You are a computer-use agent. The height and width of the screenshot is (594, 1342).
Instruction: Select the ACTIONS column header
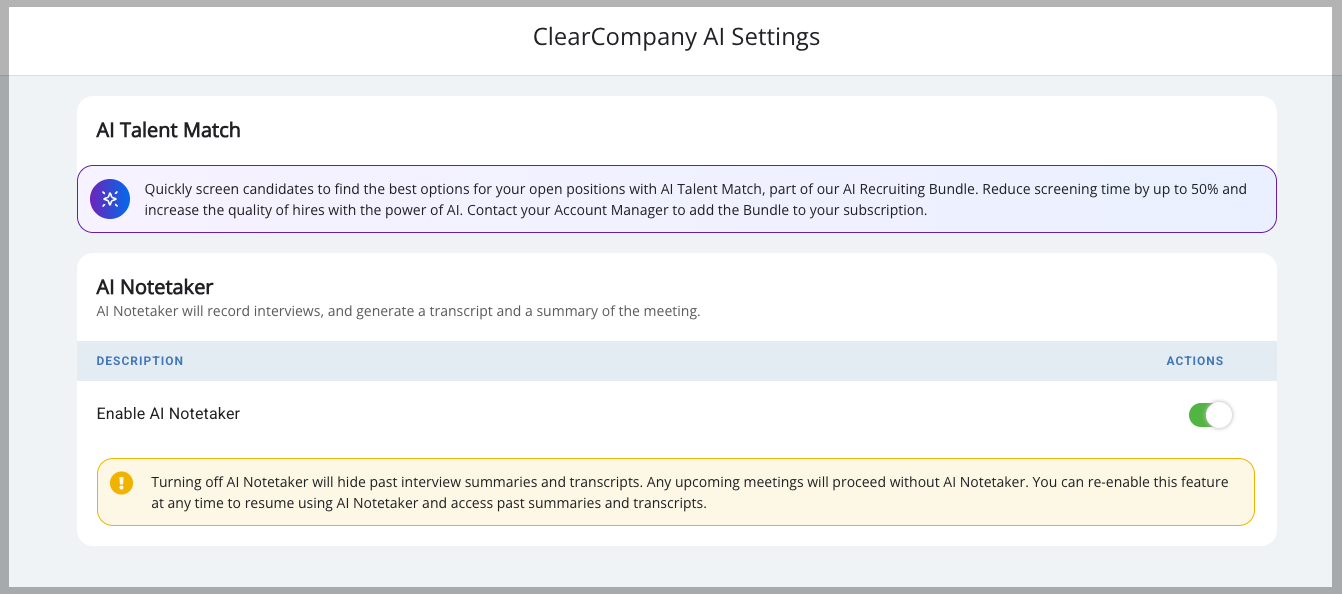1195,361
